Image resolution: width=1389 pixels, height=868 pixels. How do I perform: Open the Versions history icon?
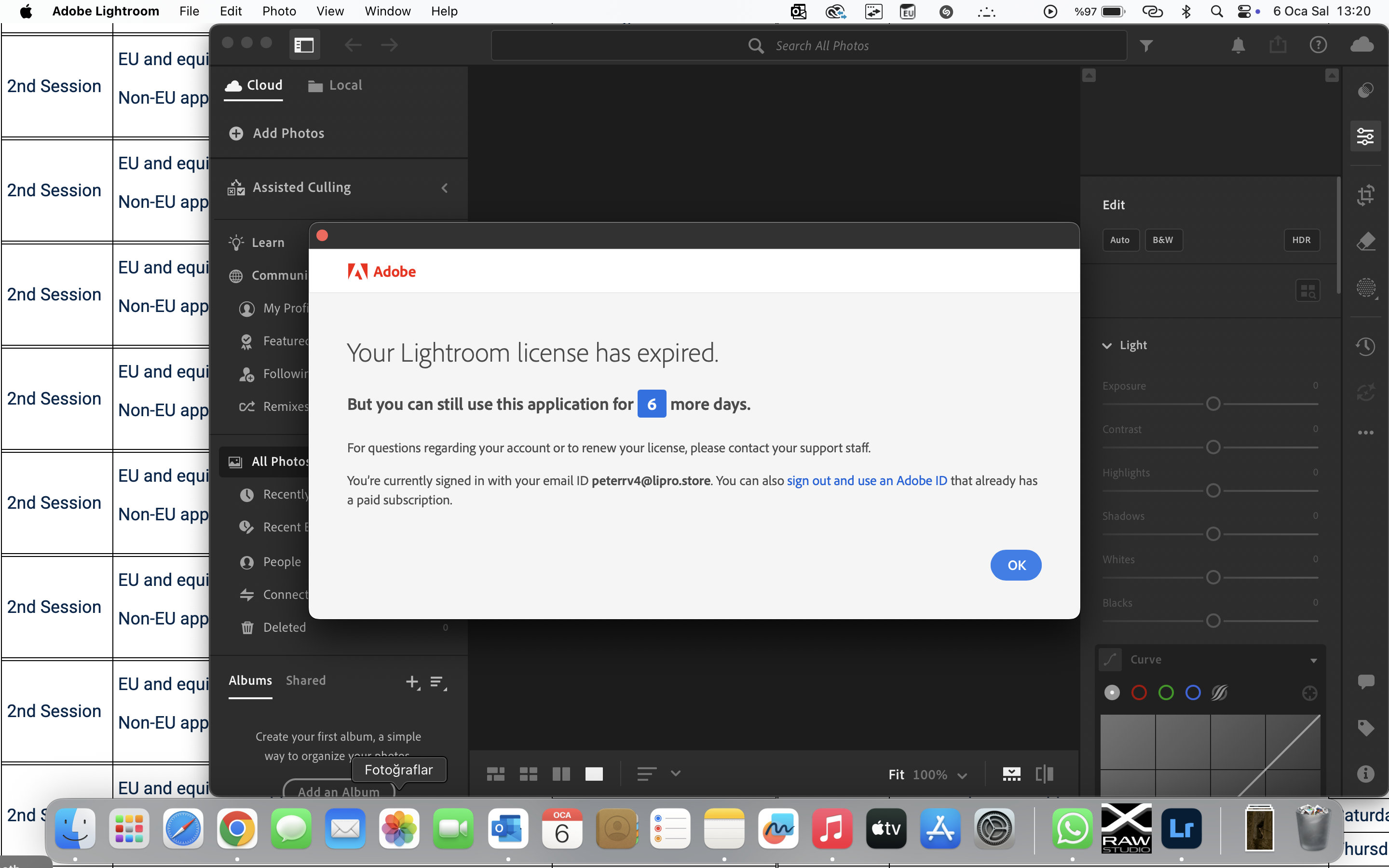click(x=1365, y=346)
